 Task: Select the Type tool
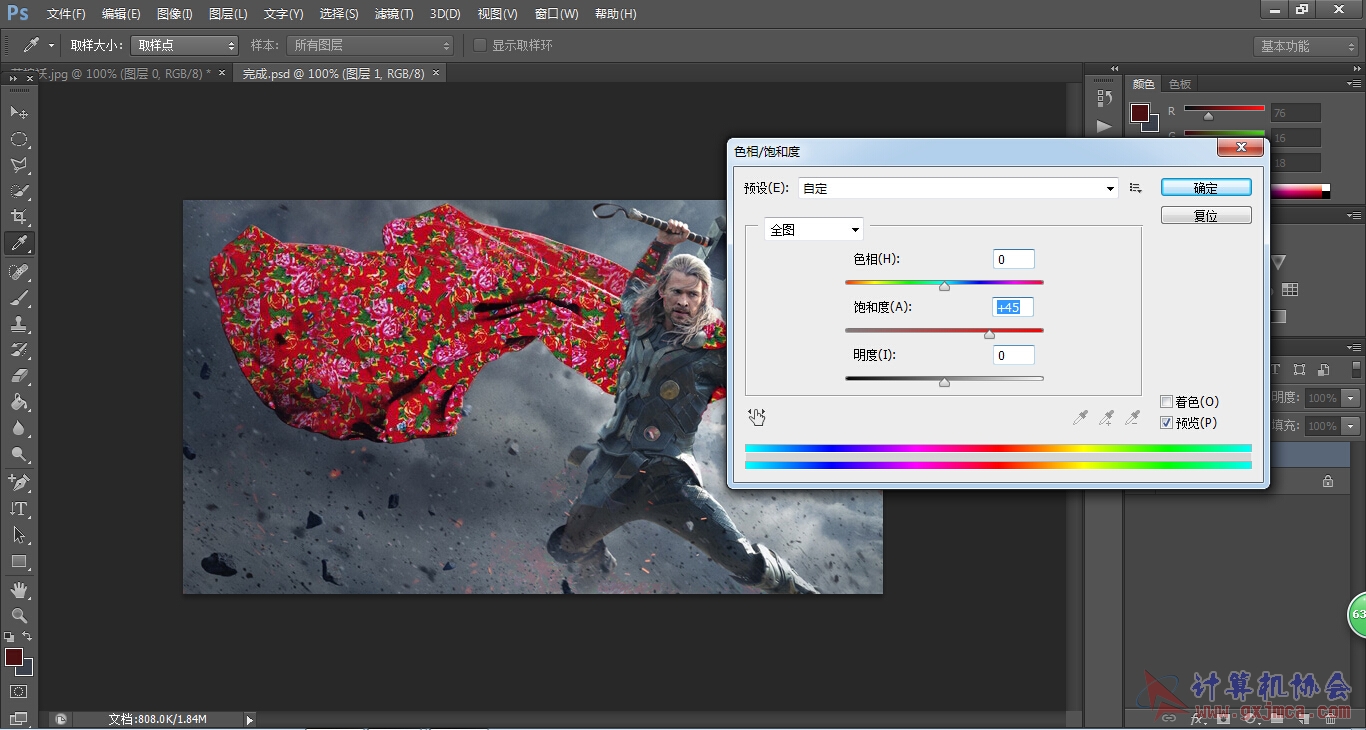(18, 509)
